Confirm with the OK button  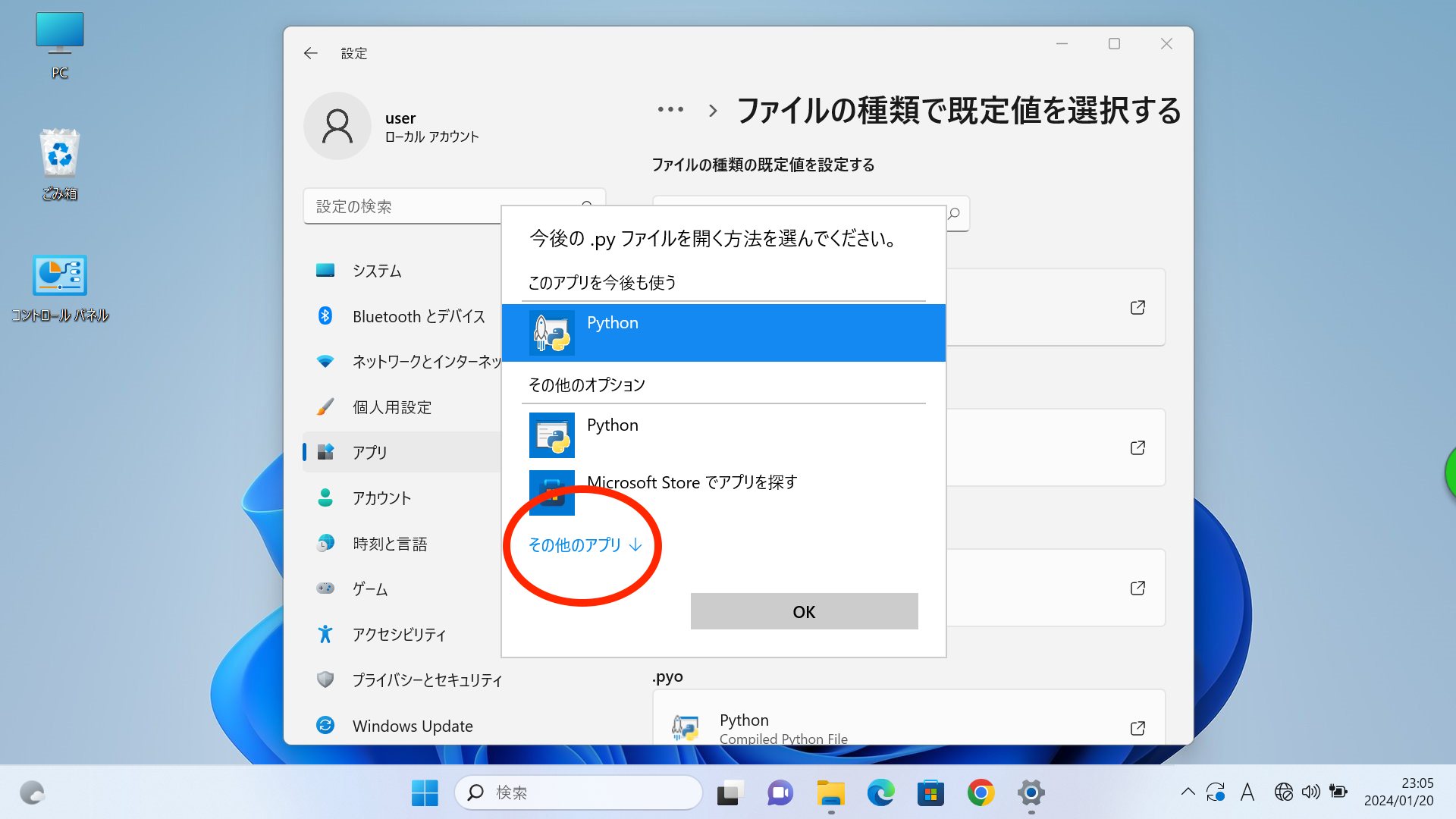(x=804, y=611)
